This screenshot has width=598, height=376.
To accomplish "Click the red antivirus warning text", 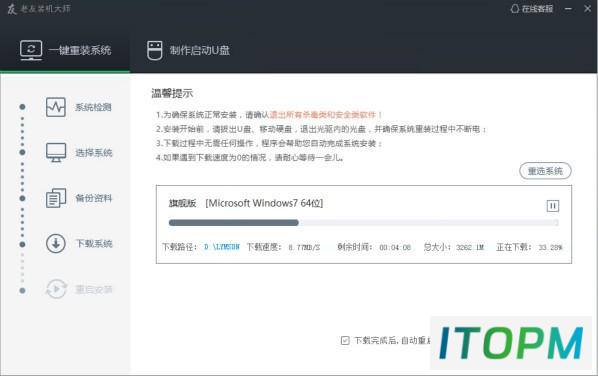I will (326, 114).
